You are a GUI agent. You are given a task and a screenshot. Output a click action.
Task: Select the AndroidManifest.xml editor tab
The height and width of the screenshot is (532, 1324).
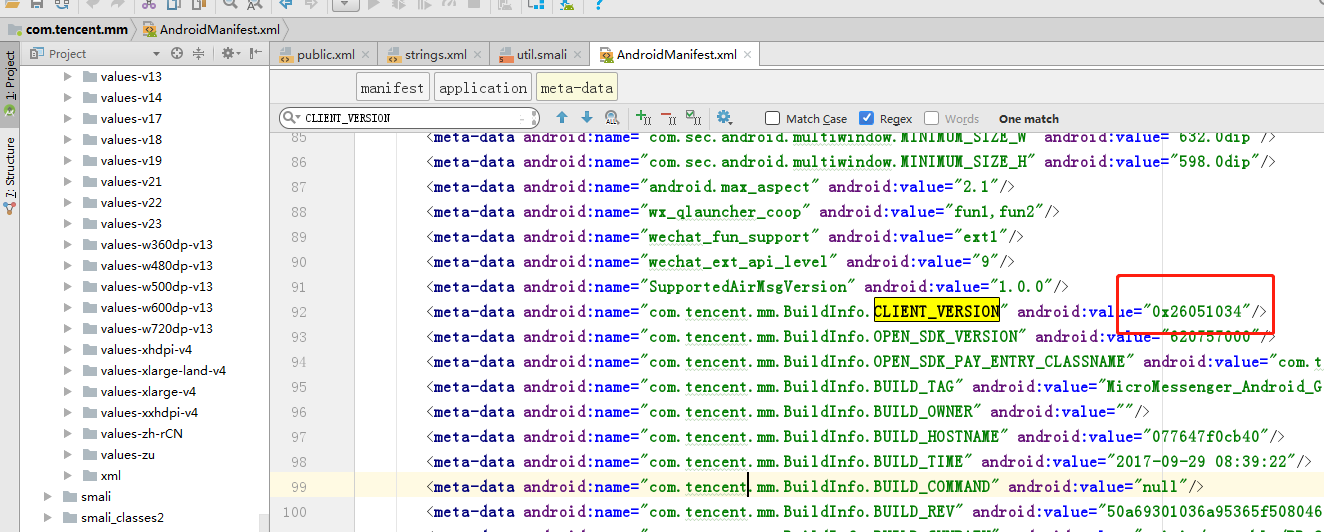[676, 55]
